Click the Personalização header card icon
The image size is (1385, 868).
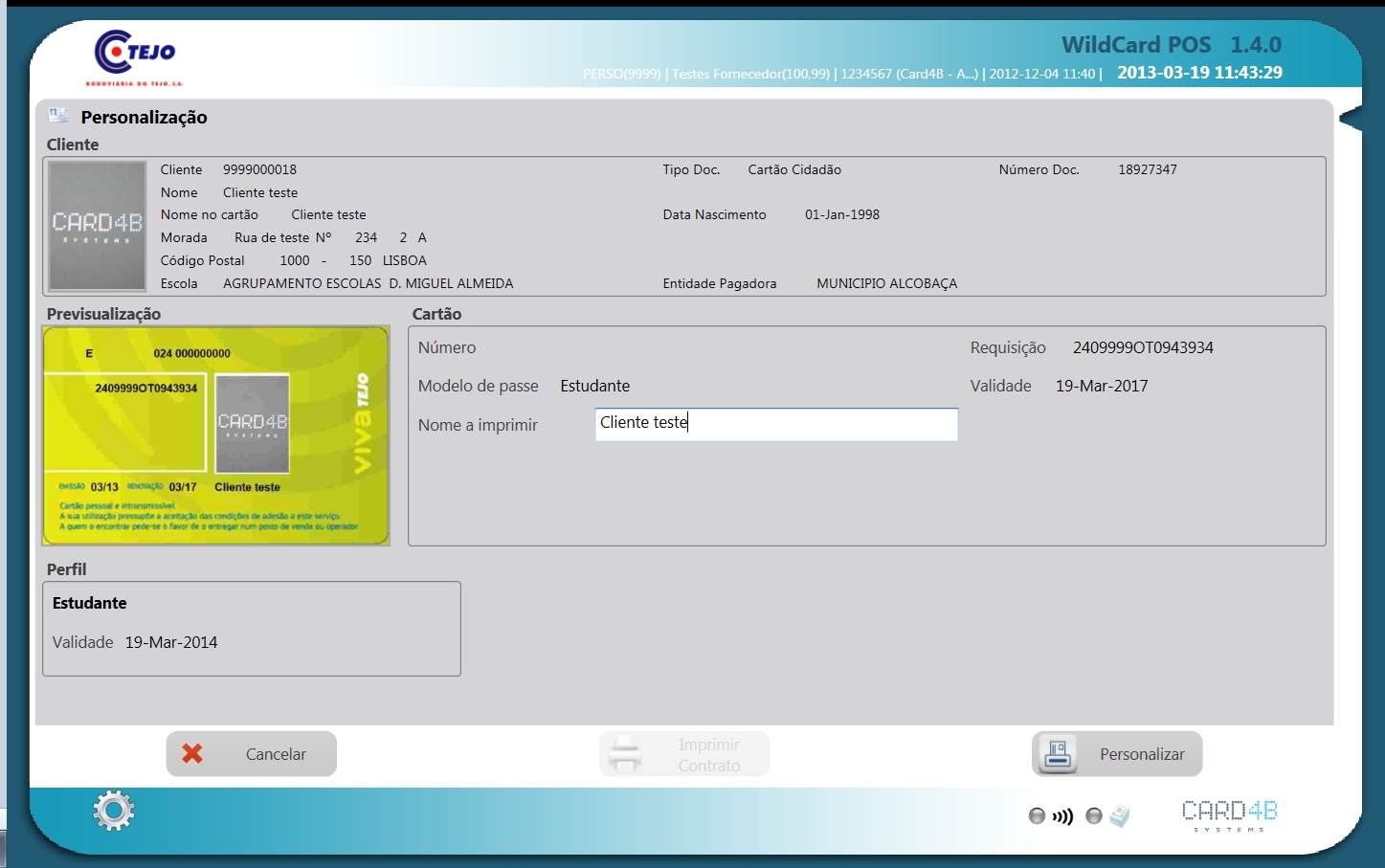click(58, 116)
